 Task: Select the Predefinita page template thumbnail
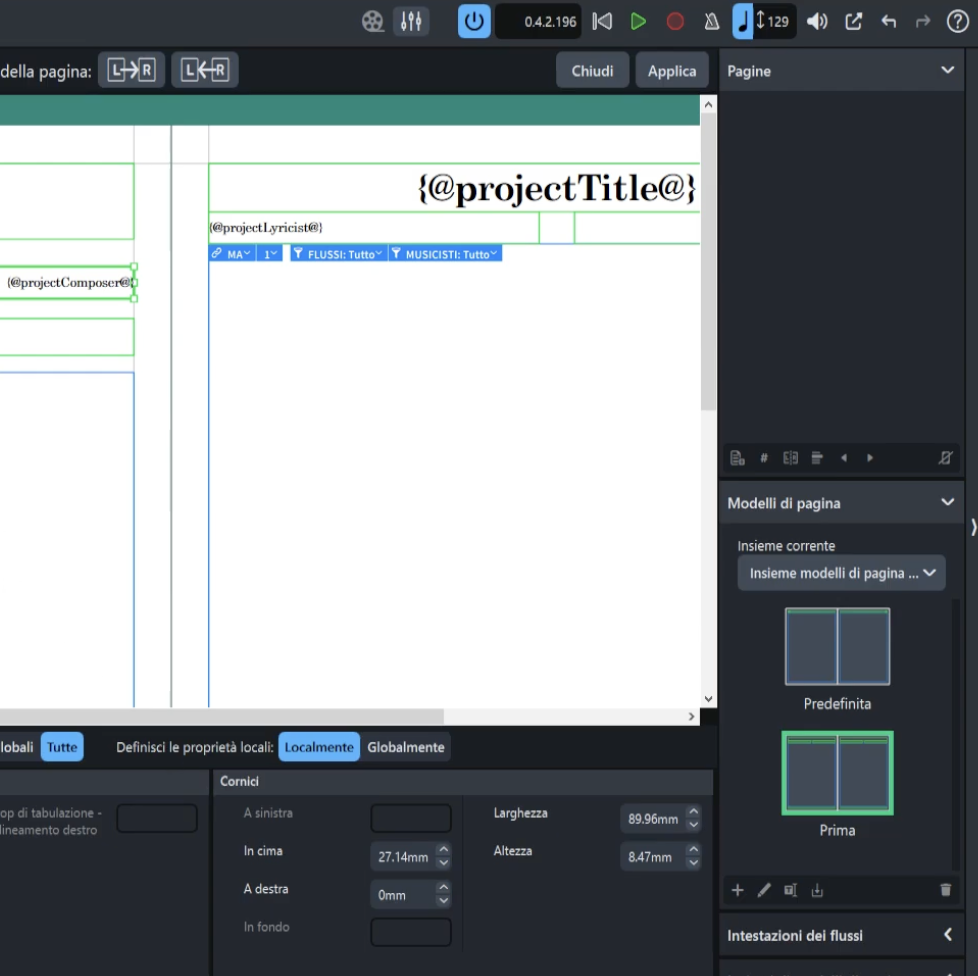[837, 647]
